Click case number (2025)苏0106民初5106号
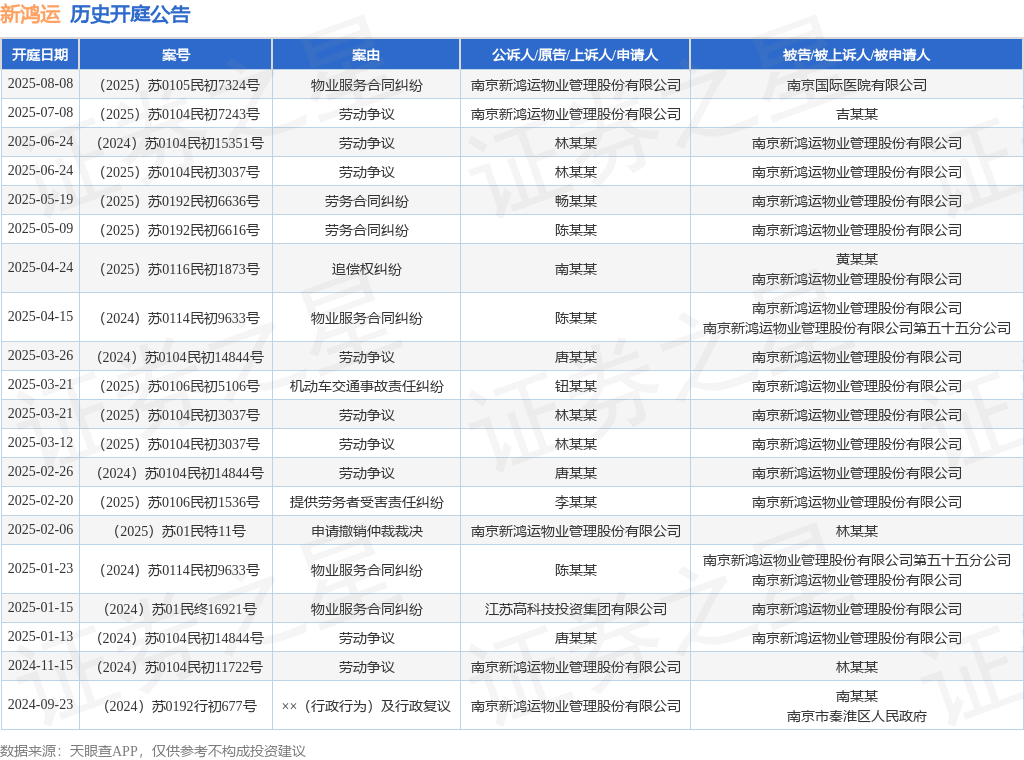The height and width of the screenshot is (760, 1024). click(176, 387)
